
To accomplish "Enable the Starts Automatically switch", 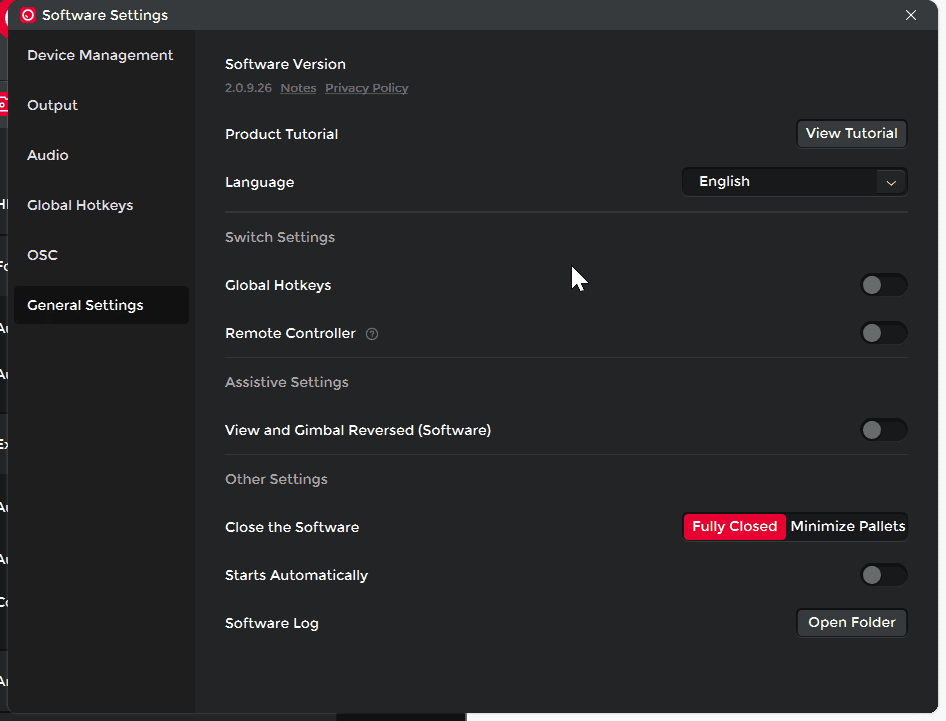I will pos(883,575).
